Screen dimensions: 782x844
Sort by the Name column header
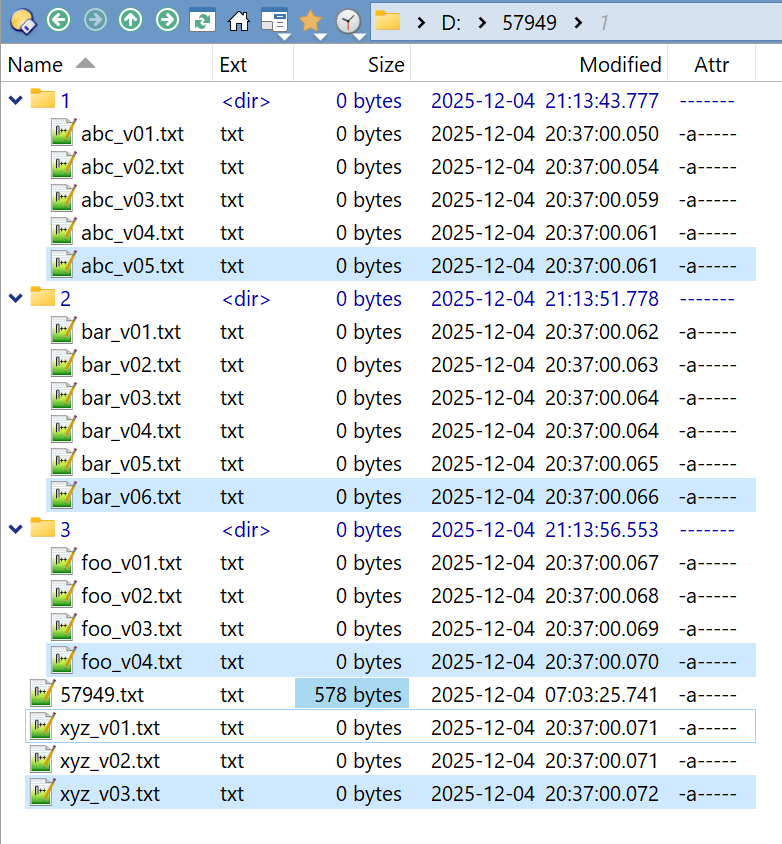[36, 65]
